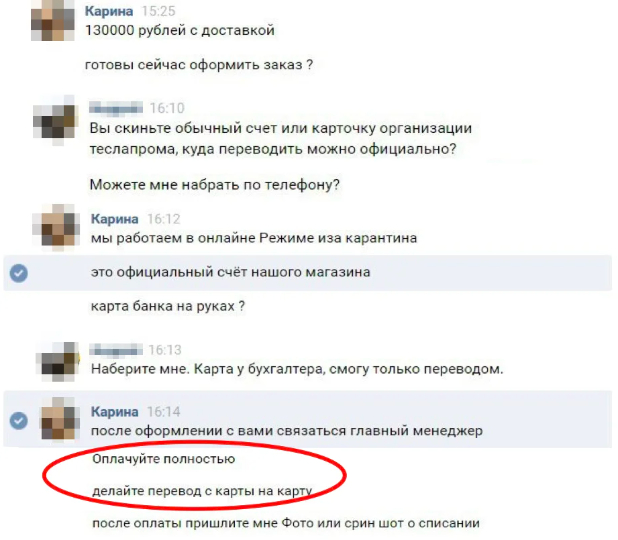
Task: Select the '130000 рублей с доставкой' message
Action: click(180, 30)
